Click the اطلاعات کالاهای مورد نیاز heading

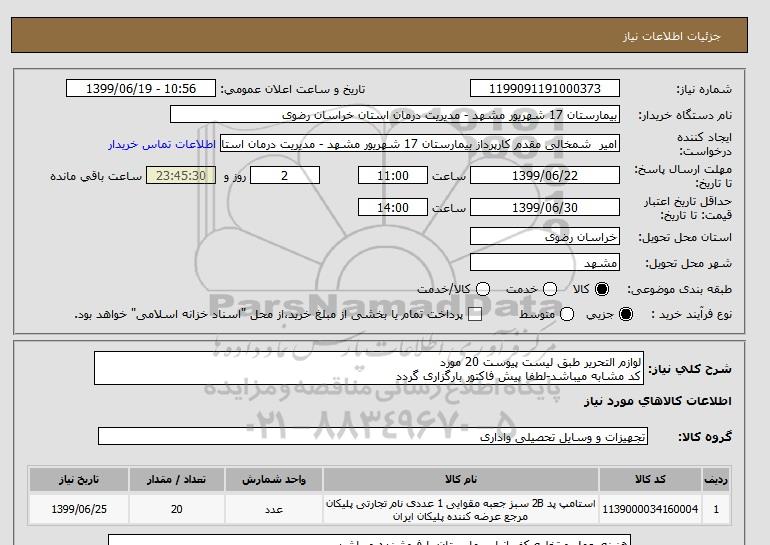pos(658,401)
